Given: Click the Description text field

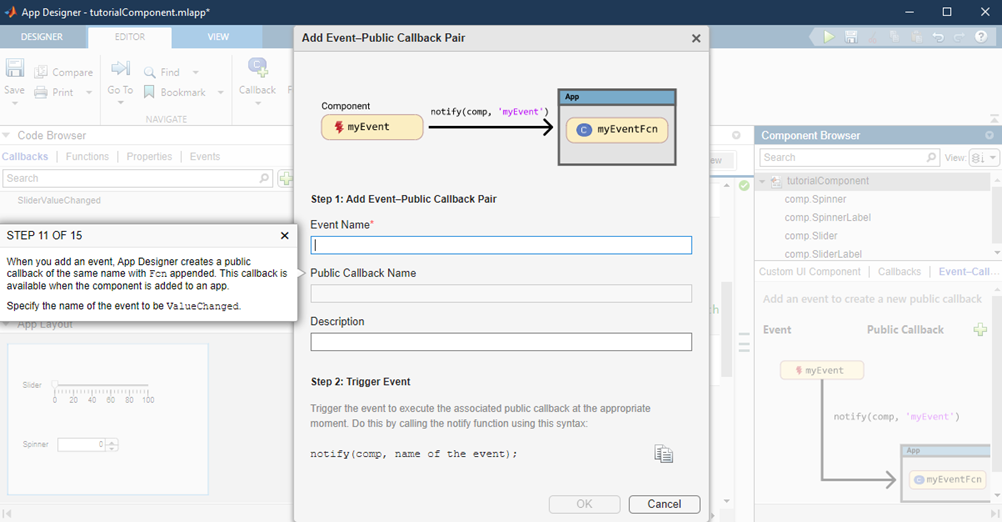Looking at the screenshot, I should (x=501, y=342).
